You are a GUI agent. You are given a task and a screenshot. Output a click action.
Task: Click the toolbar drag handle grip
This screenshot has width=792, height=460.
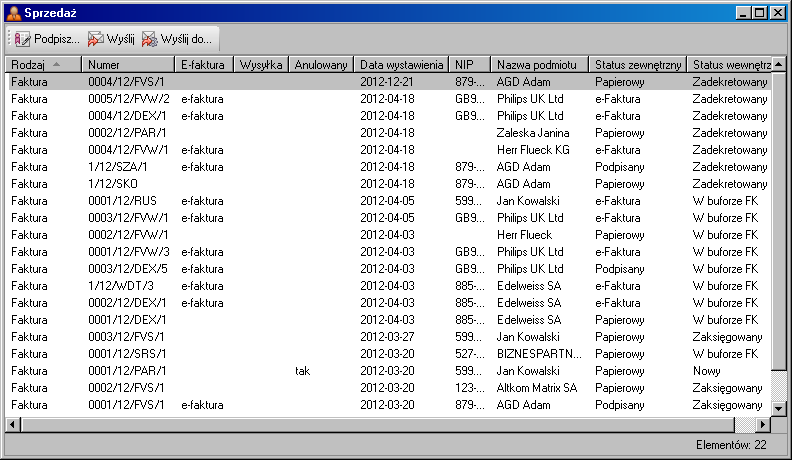tap(9, 39)
